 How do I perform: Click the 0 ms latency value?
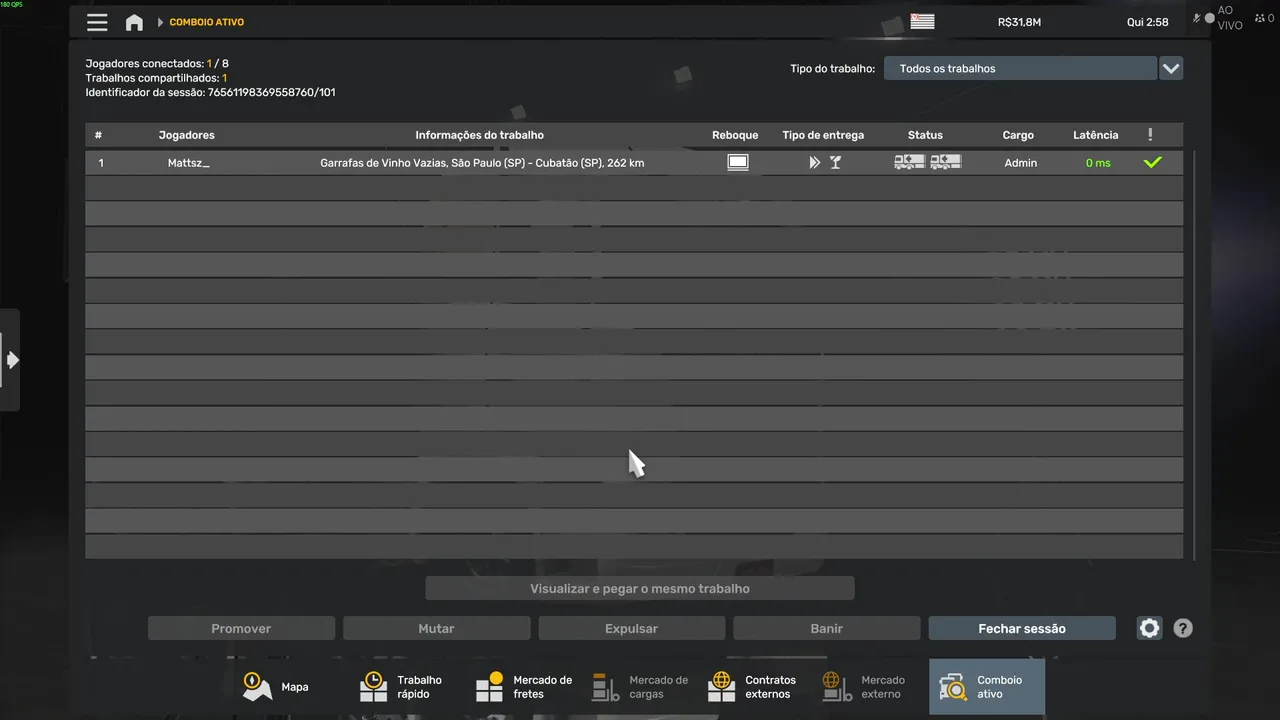[x=1098, y=163]
